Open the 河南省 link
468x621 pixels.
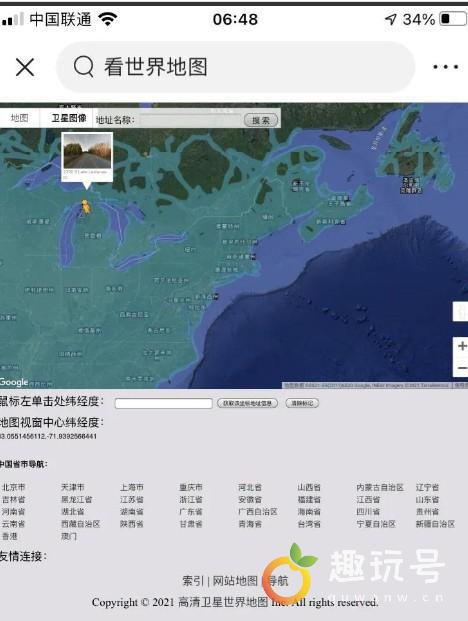(13, 512)
